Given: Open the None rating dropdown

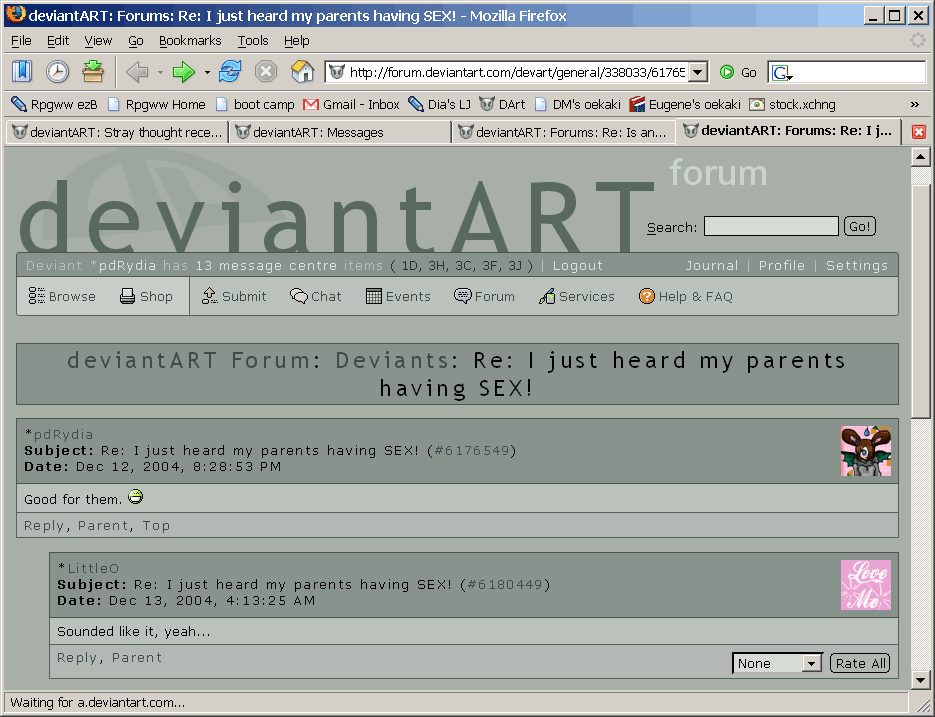Looking at the screenshot, I should [x=778, y=663].
